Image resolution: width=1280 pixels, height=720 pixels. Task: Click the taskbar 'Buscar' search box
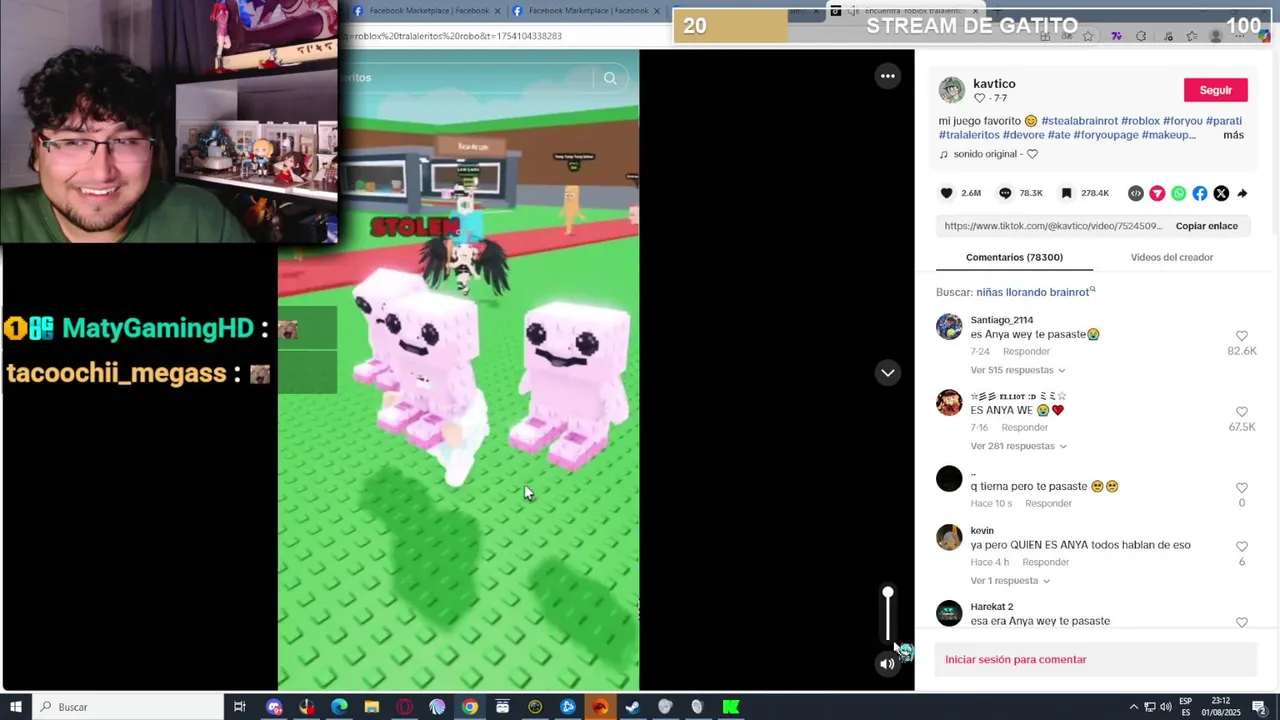click(x=128, y=707)
